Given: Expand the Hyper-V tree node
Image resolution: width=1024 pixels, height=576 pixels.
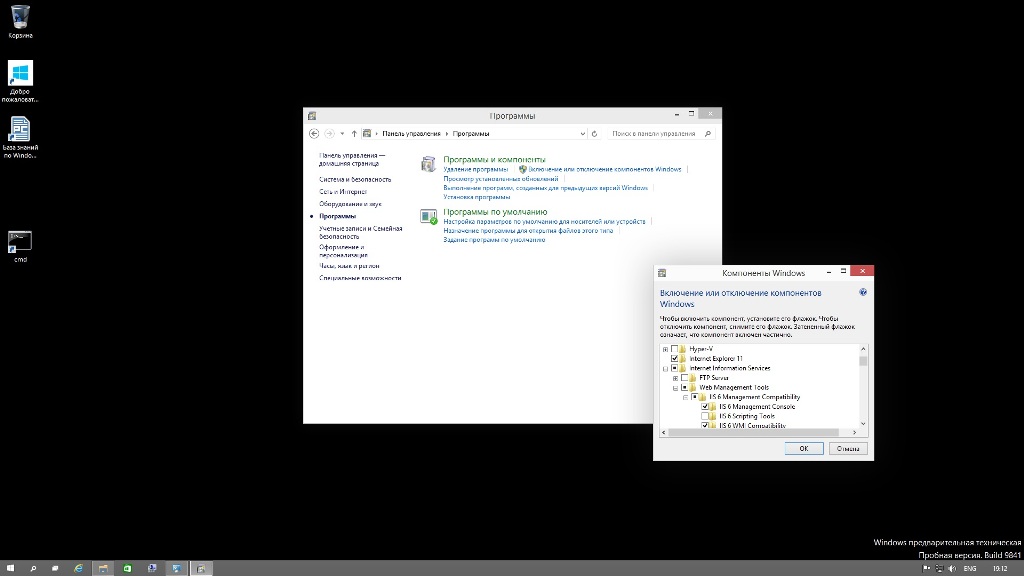Looking at the screenshot, I should tap(664, 349).
